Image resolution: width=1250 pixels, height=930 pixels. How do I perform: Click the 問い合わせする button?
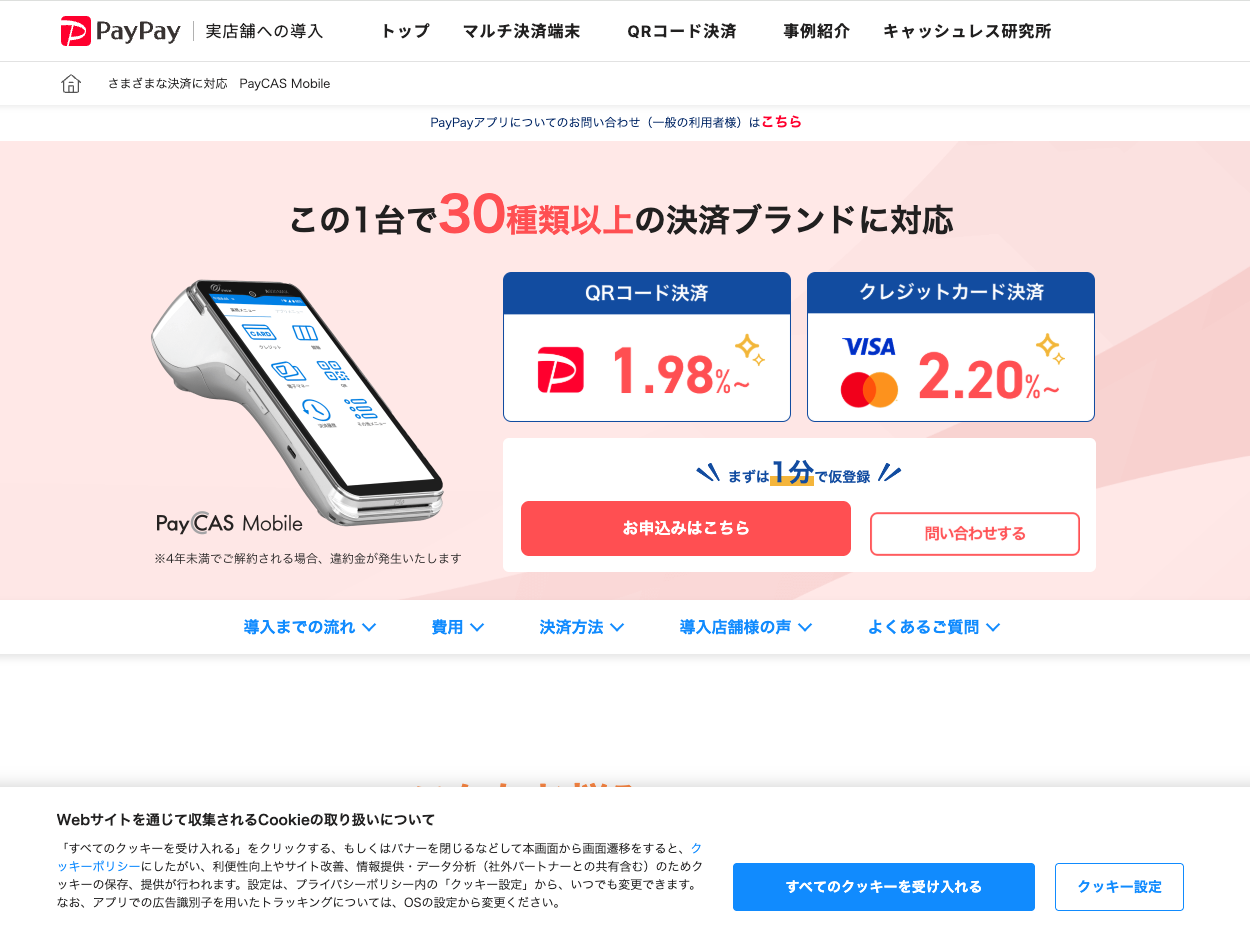(975, 534)
